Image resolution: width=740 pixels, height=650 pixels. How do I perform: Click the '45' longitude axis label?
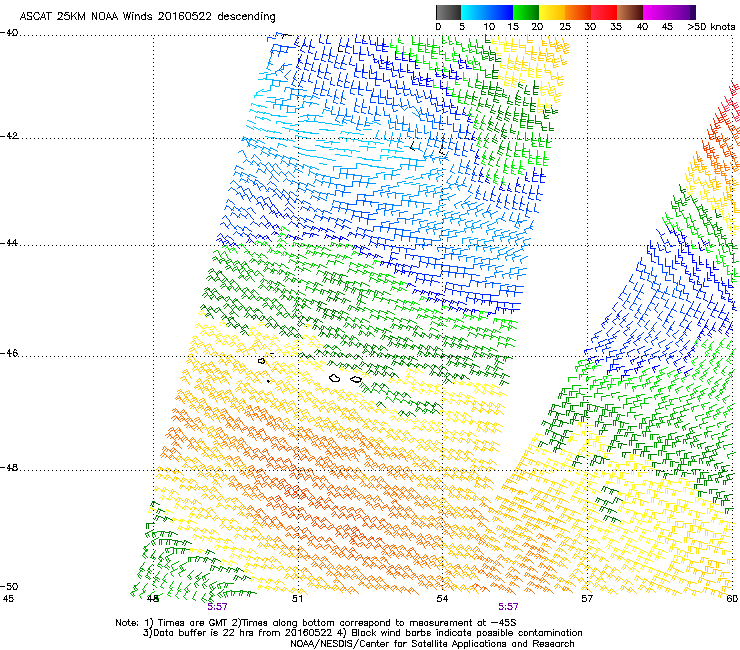click(8, 599)
